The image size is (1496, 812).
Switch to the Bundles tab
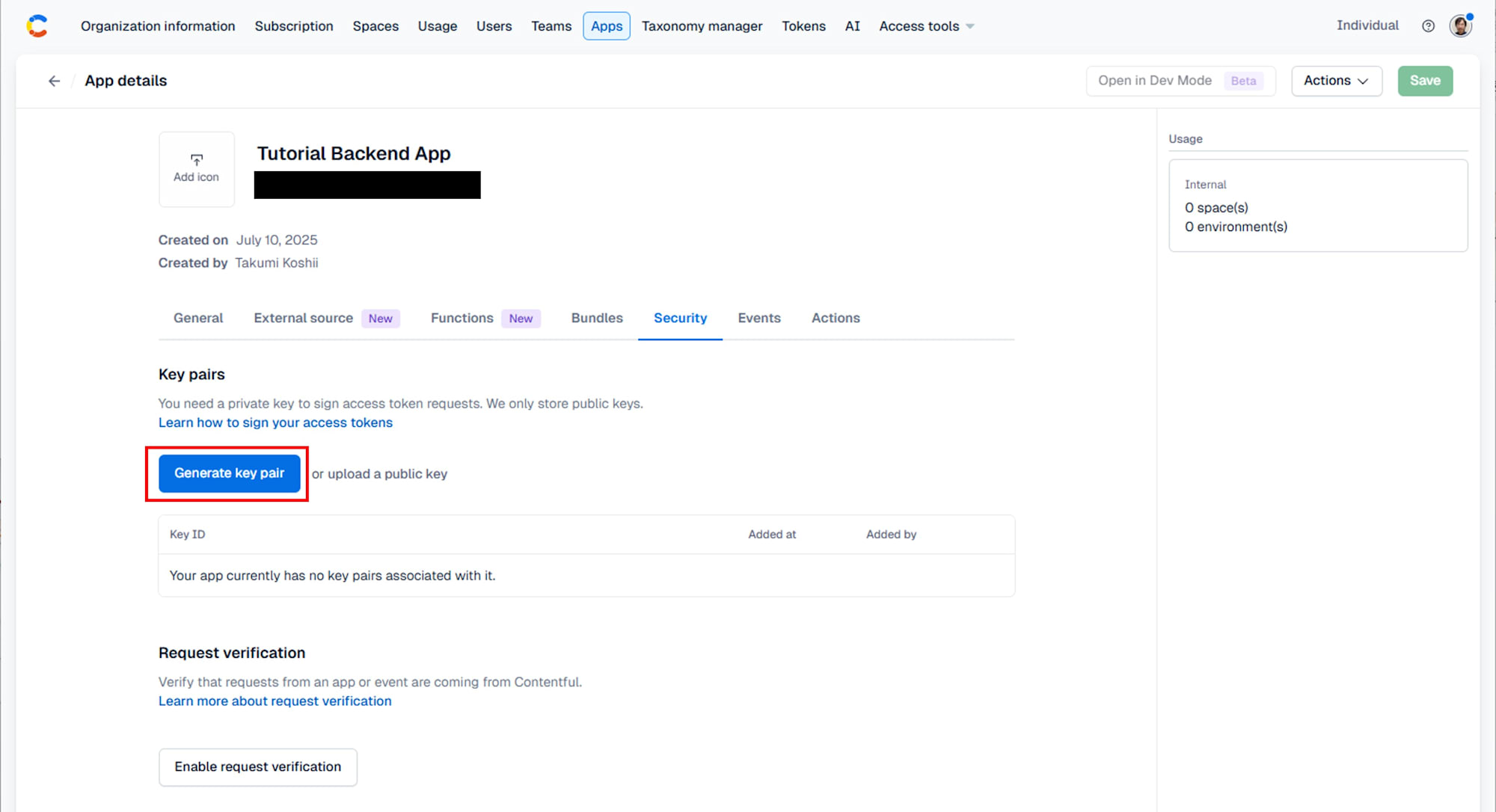click(597, 319)
